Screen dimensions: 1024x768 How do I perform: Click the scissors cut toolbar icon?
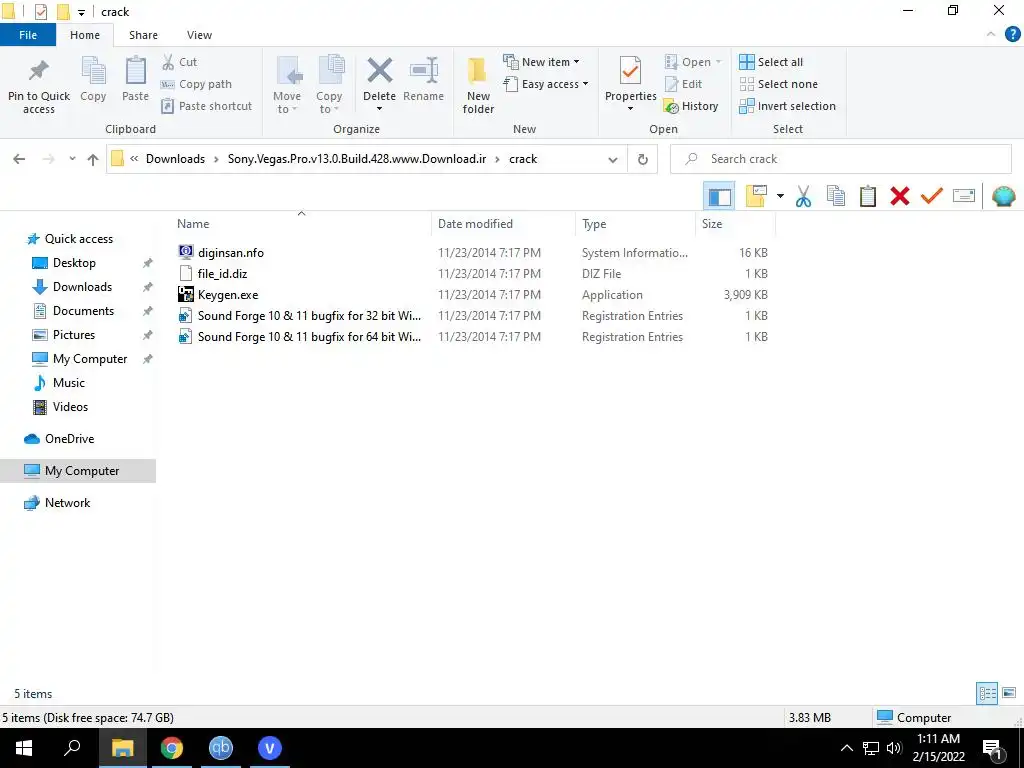pos(803,197)
